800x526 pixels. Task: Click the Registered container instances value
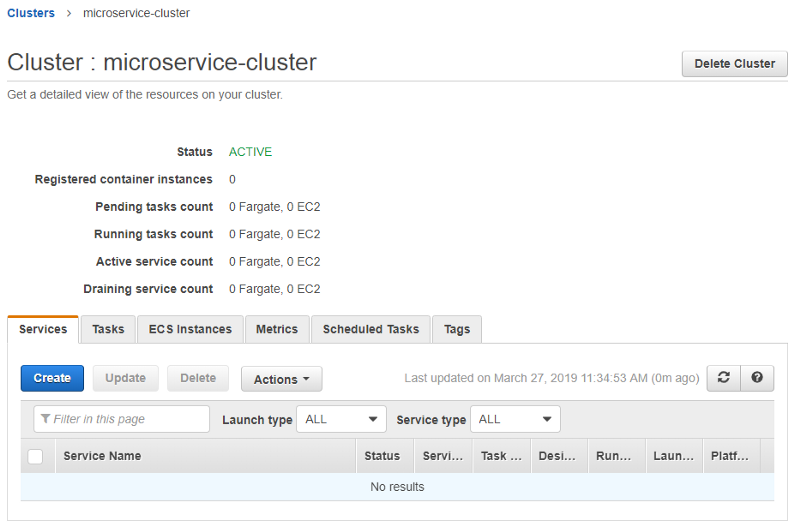pyautogui.click(x=232, y=180)
